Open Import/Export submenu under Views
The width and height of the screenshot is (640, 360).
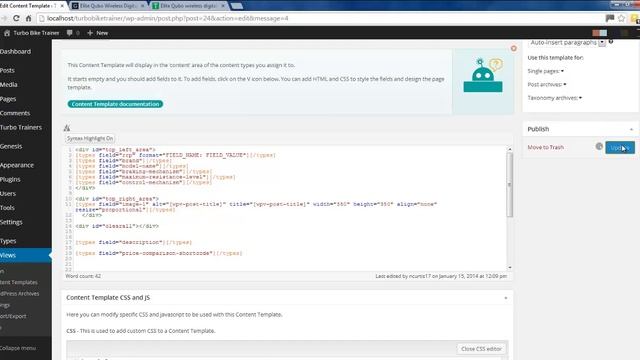pyautogui.click(x=13, y=316)
